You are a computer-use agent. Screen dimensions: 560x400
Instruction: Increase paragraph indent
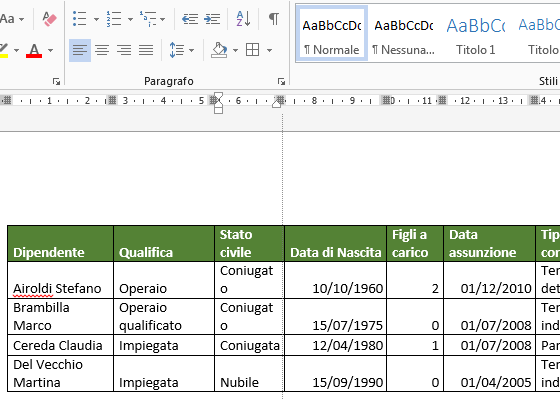coord(212,19)
